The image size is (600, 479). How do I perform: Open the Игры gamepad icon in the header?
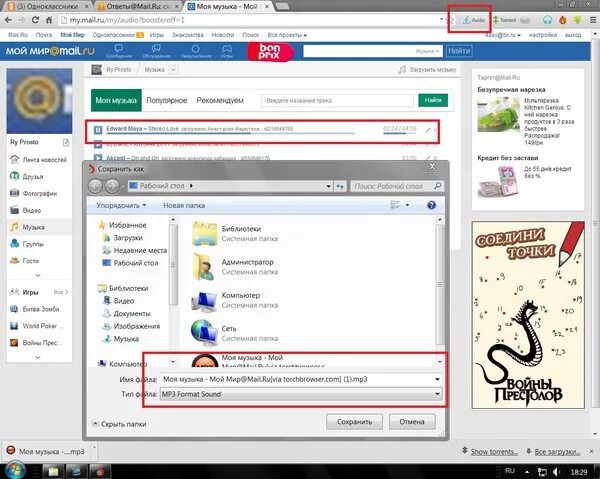tap(227, 51)
